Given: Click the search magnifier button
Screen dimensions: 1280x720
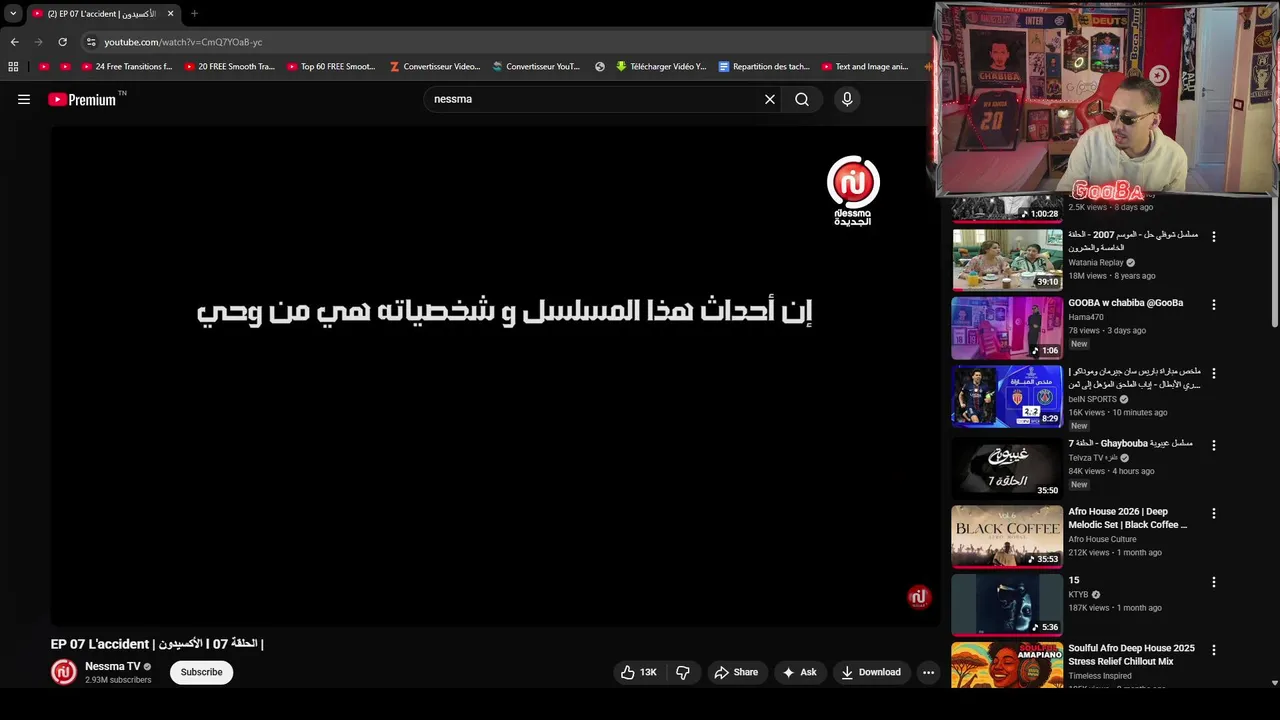Looking at the screenshot, I should pyautogui.click(x=802, y=99).
